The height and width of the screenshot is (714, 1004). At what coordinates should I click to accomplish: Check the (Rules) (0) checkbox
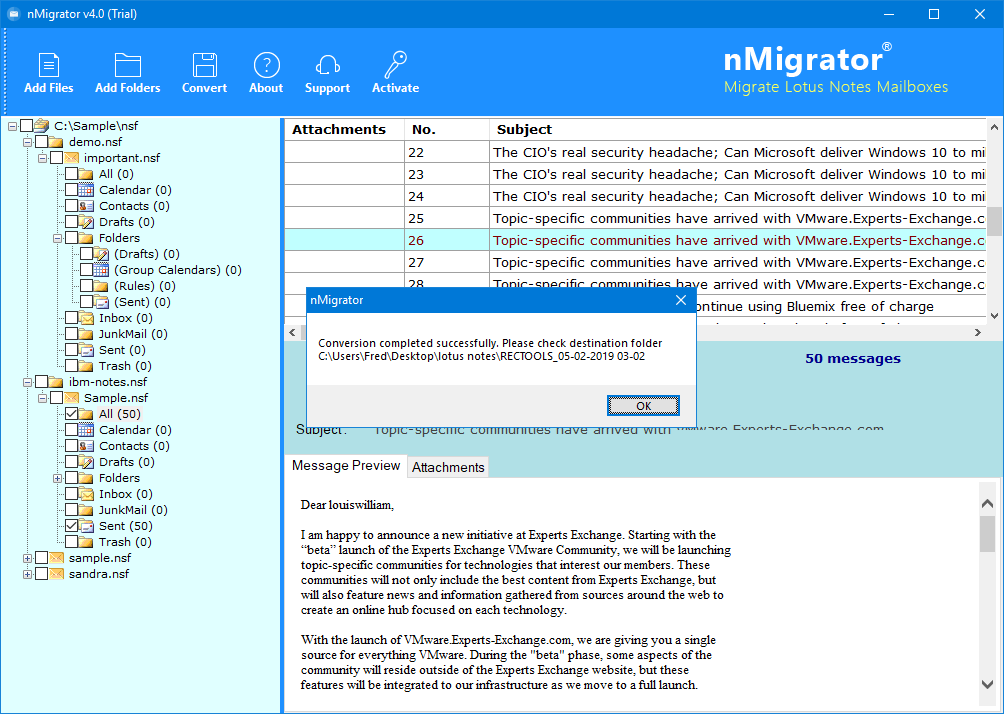[86, 286]
